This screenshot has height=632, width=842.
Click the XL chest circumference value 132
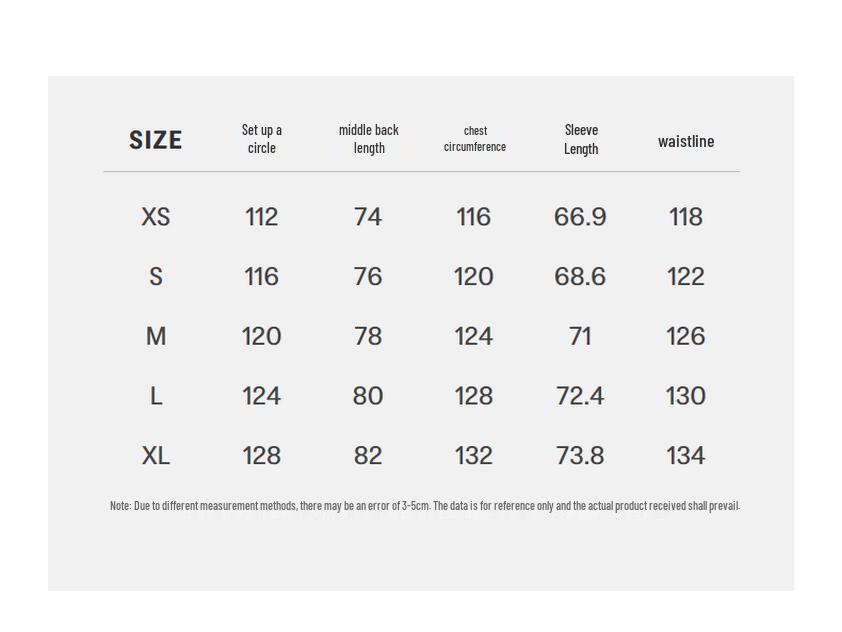point(474,456)
